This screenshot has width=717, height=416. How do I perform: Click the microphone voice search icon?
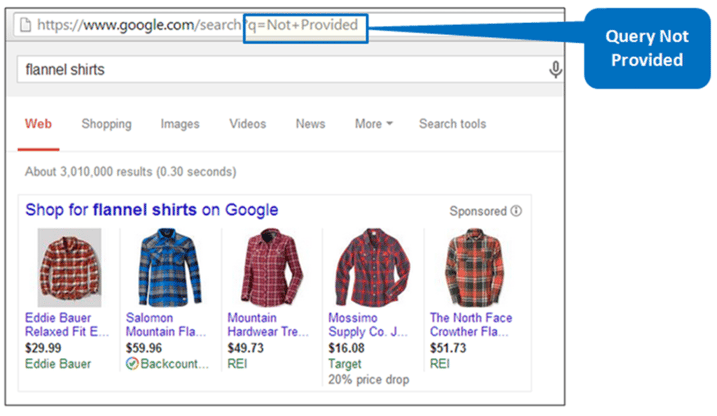pos(555,69)
